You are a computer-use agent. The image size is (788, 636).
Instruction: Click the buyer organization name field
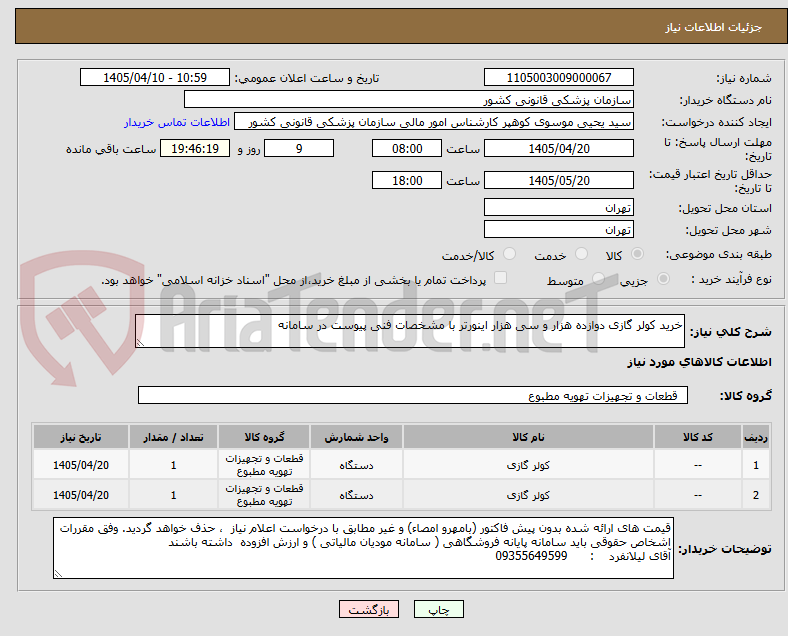point(409,99)
